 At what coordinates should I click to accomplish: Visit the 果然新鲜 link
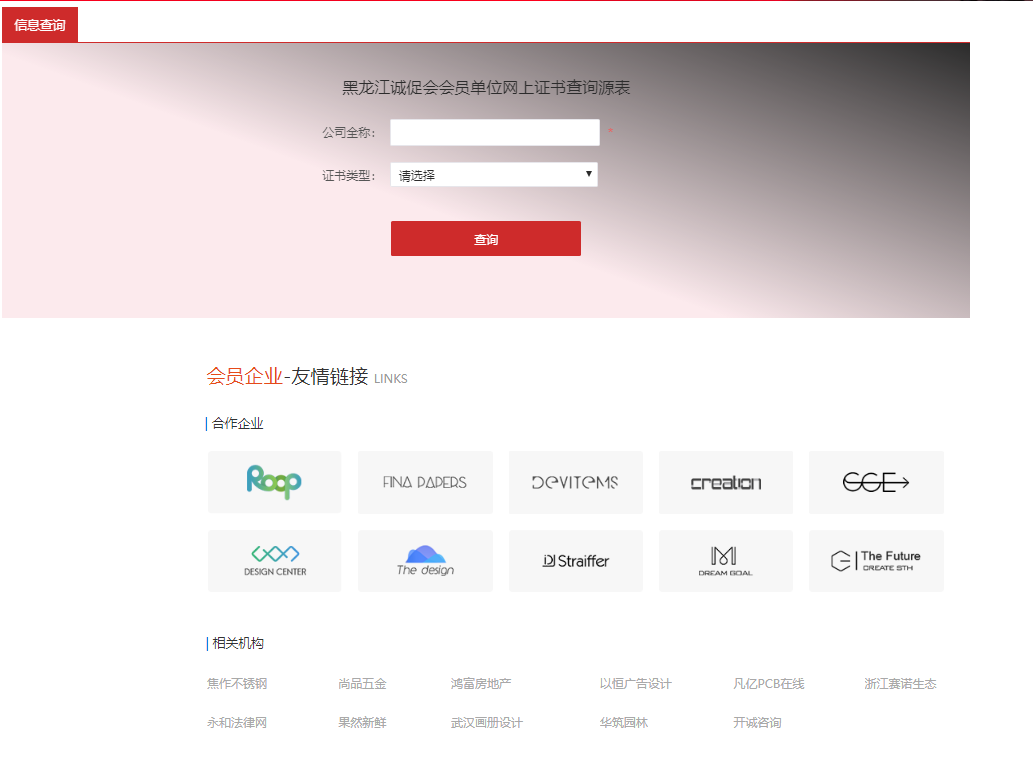click(362, 723)
